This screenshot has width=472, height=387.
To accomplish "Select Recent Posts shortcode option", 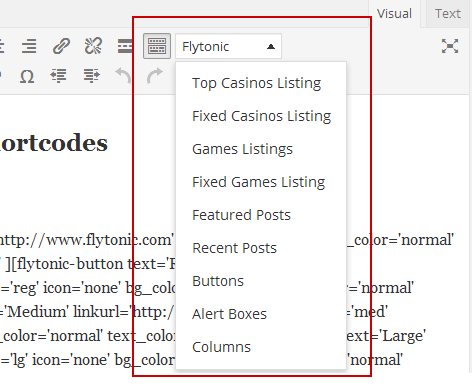I will coord(261,248).
